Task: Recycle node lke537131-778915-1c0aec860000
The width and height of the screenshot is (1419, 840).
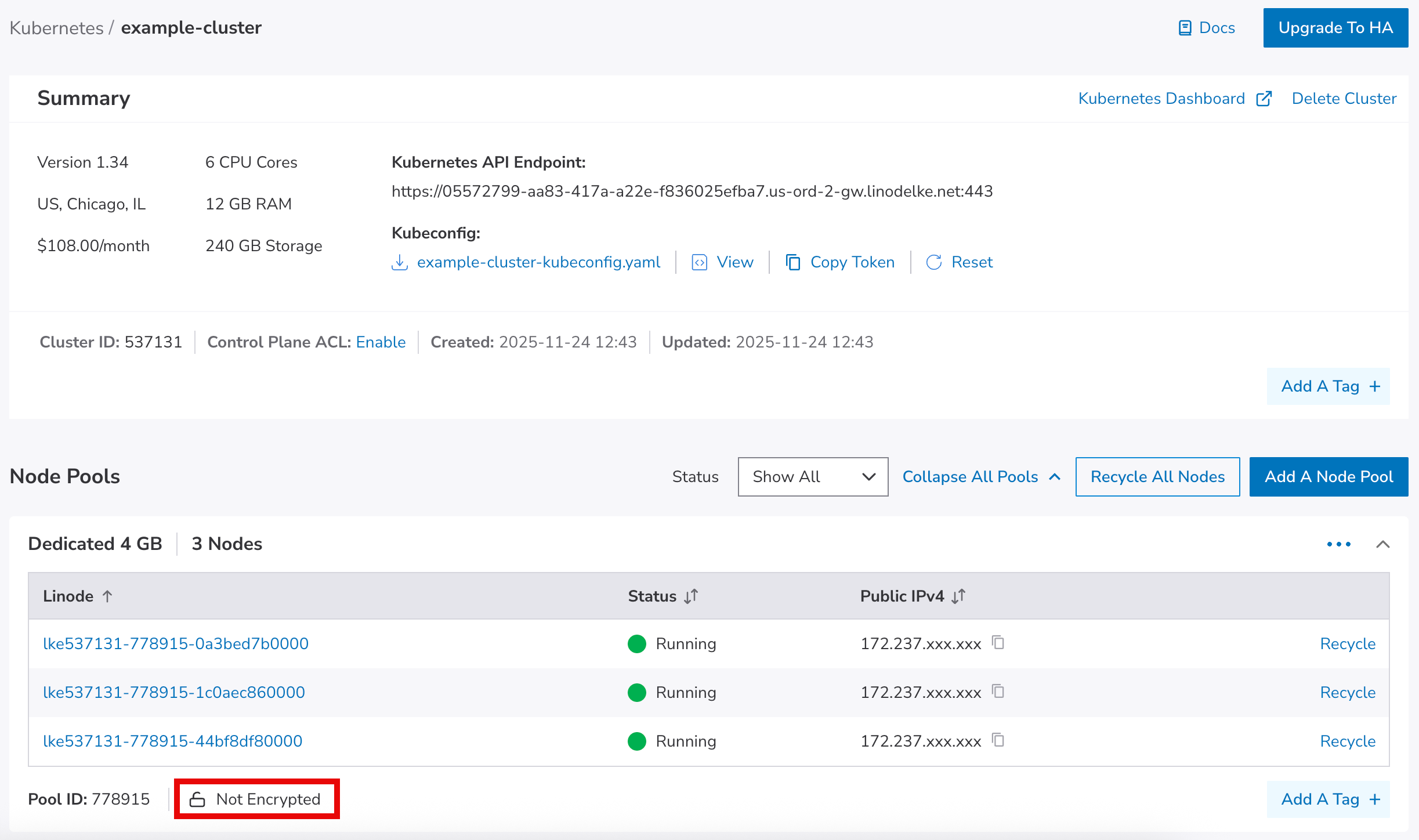Action: tap(1347, 692)
